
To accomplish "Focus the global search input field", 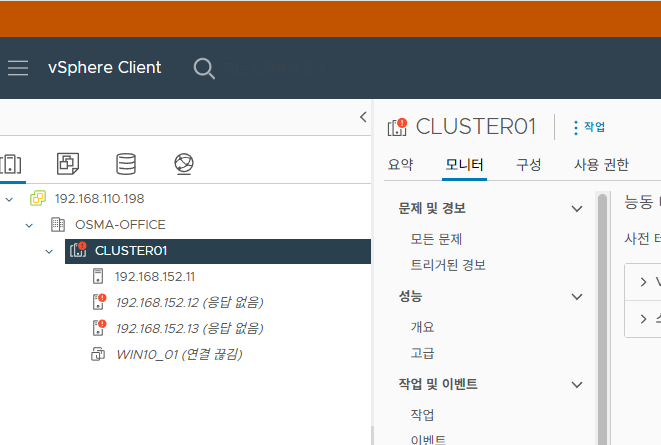I will coord(276,68).
